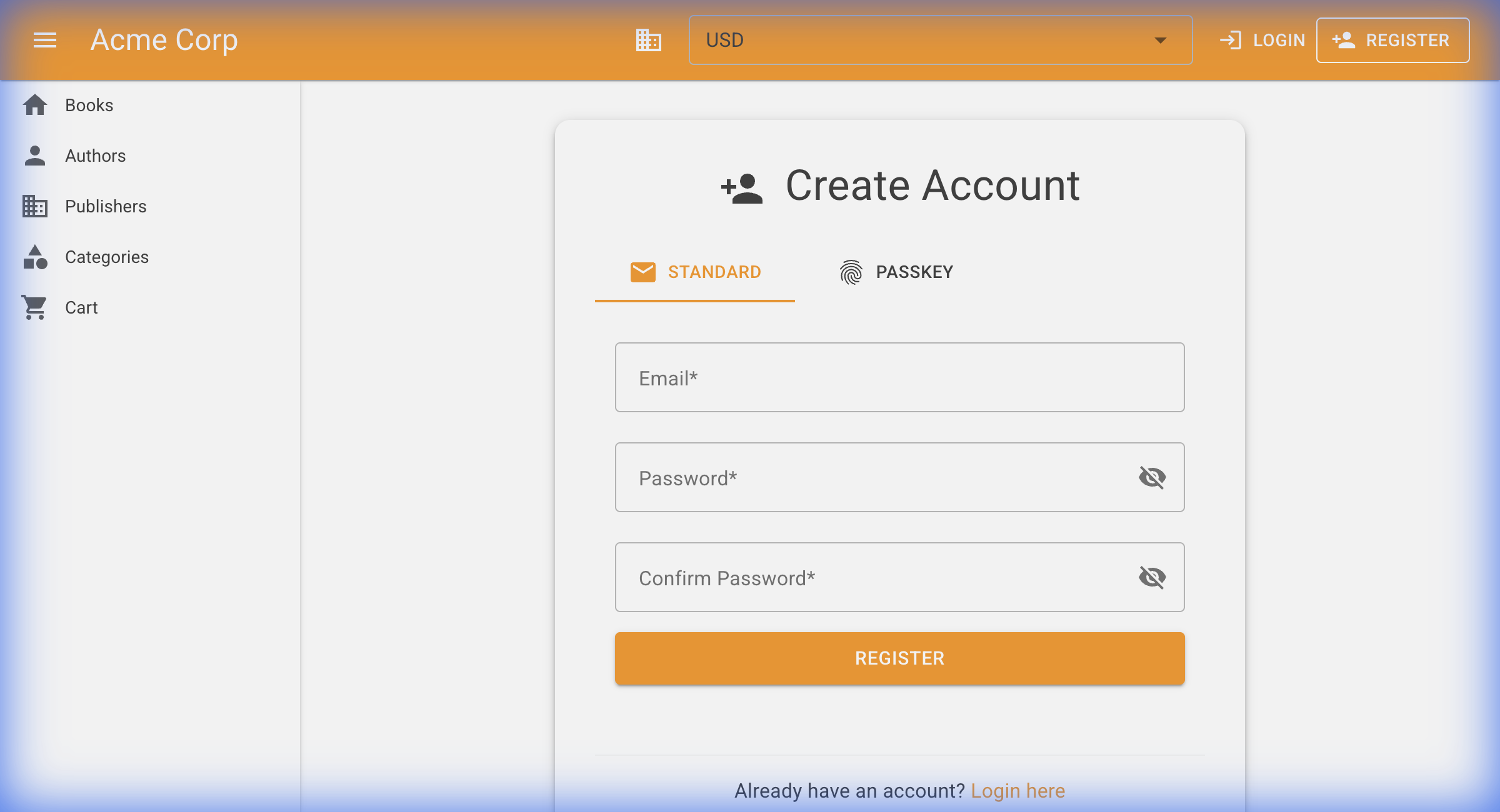Click the add-person icon beside Create Account
Screen dimensions: 1500x812
pyautogui.click(x=742, y=187)
